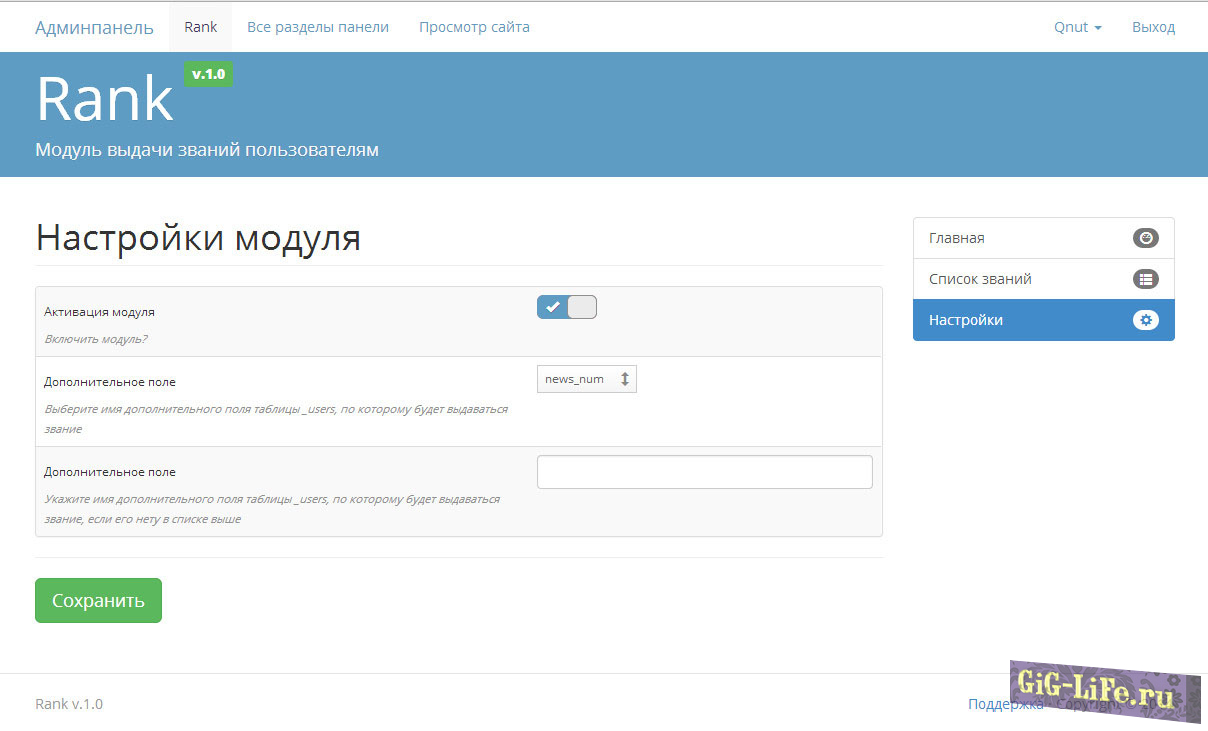Click the up-down arrows of the news_num select

624,379
